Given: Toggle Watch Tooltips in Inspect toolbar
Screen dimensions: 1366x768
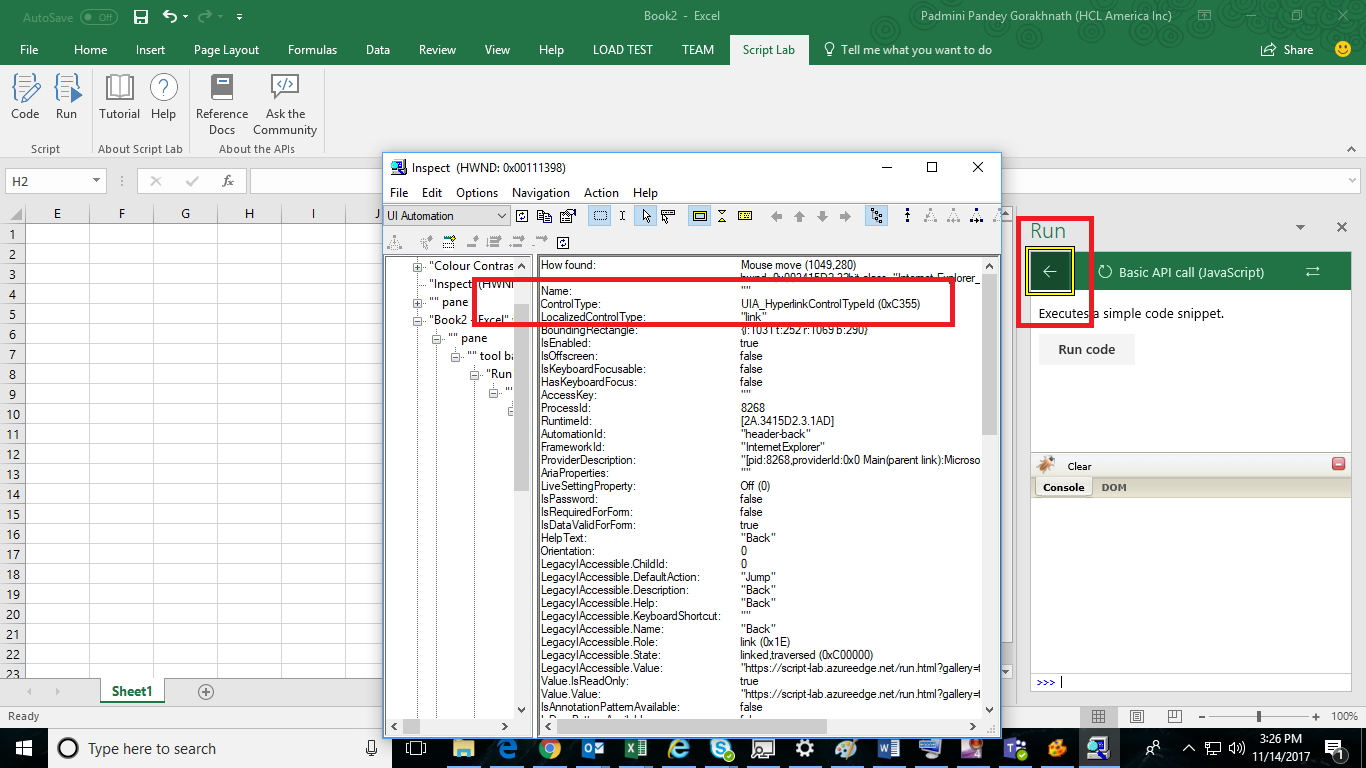Looking at the screenshot, I should 668,216.
